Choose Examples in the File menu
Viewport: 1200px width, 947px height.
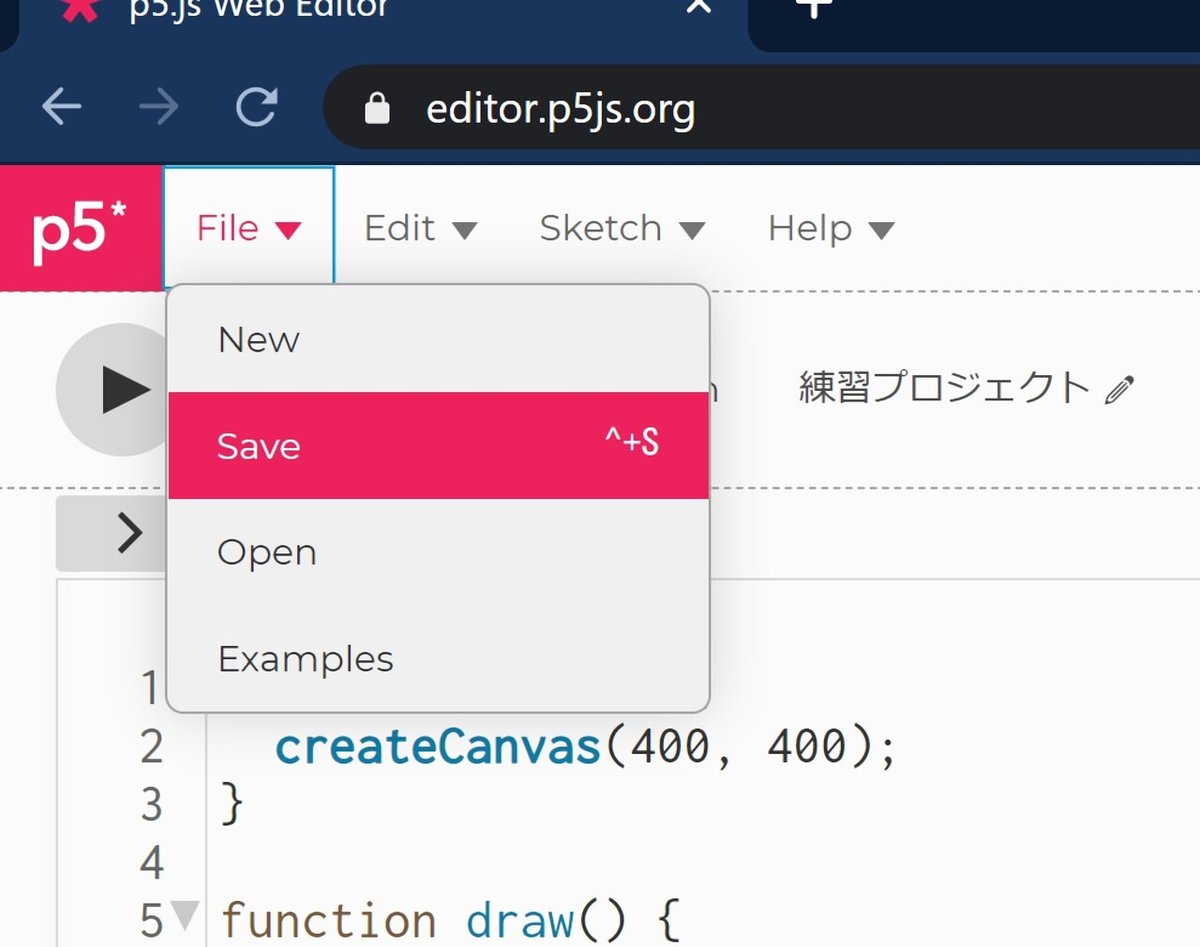[x=305, y=660]
